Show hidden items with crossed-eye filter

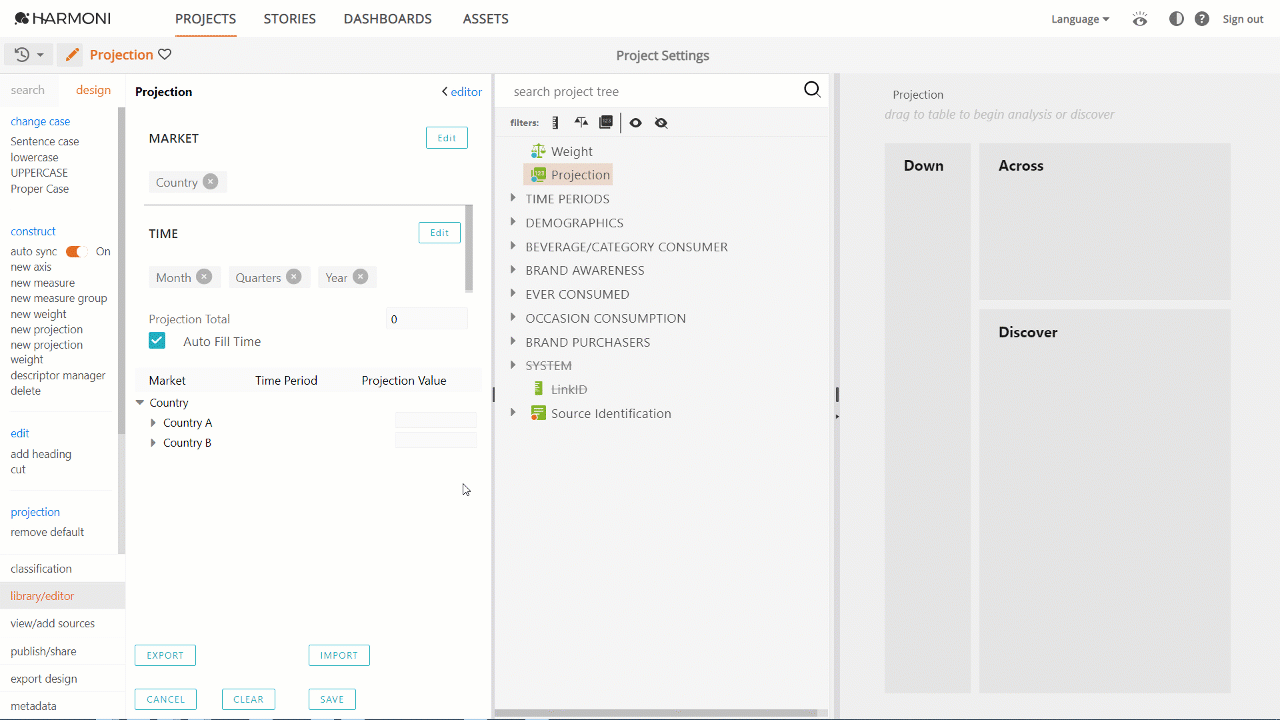pos(661,123)
